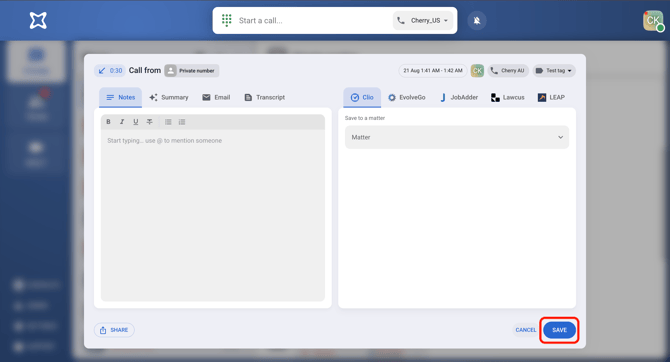Insert a bulleted list in notes
The width and height of the screenshot is (670, 362).
coord(168,122)
